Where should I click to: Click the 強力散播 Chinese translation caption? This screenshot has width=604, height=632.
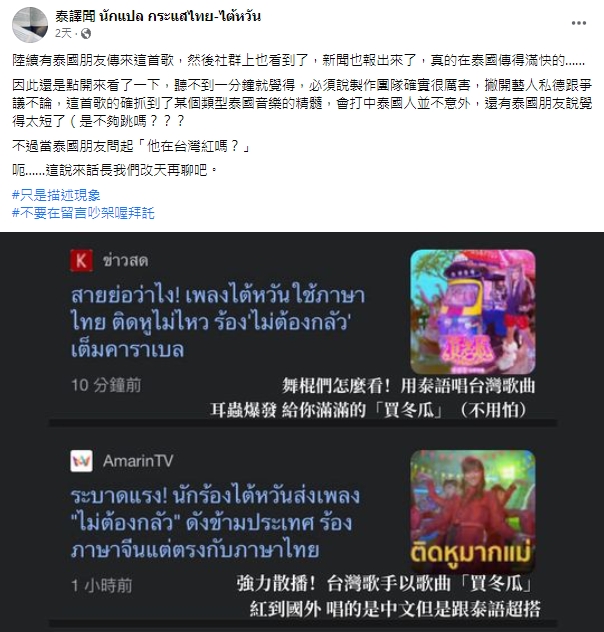[388, 596]
